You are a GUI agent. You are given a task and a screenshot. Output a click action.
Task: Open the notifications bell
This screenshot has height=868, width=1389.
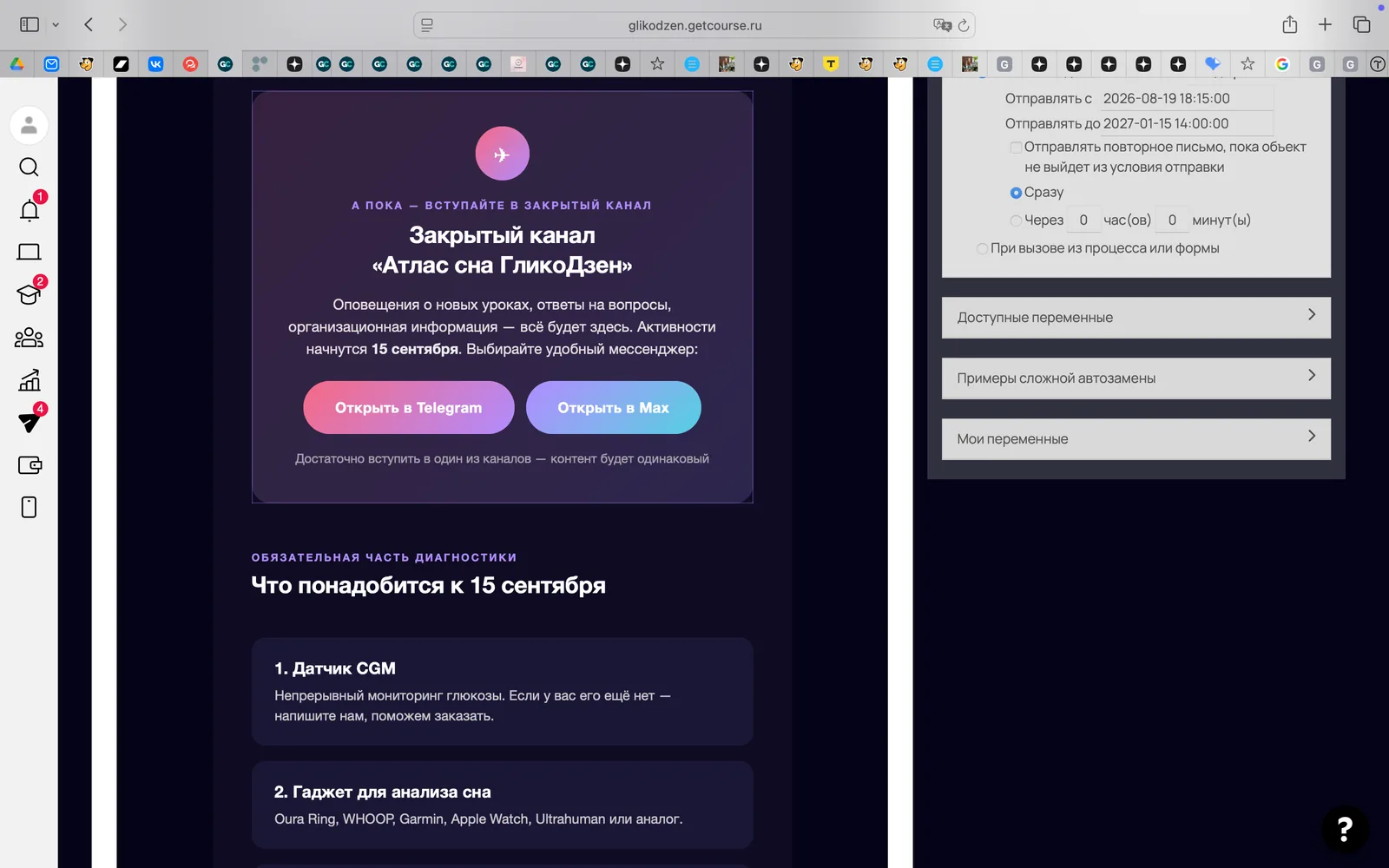(29, 210)
